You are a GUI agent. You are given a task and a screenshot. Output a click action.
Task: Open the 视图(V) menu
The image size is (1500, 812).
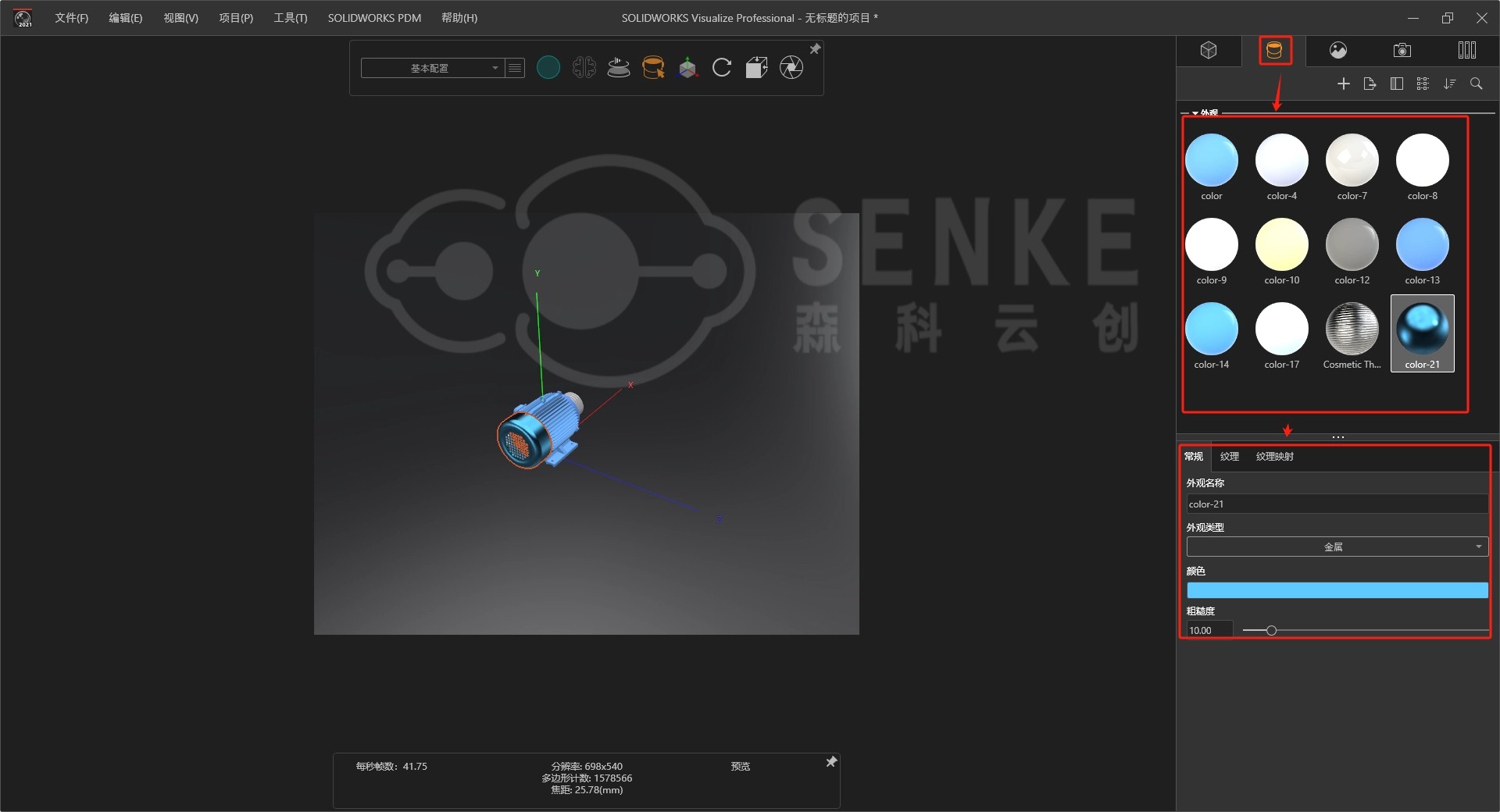pyautogui.click(x=180, y=18)
